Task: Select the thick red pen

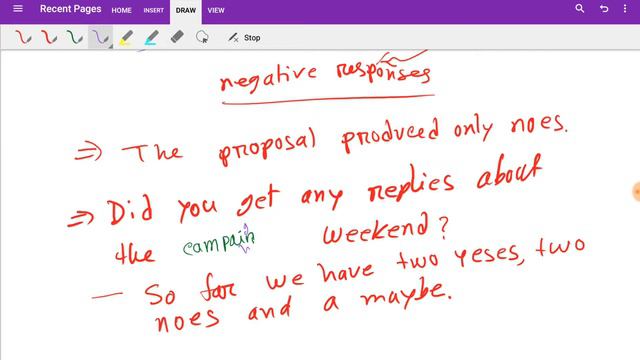Action: pos(49,37)
